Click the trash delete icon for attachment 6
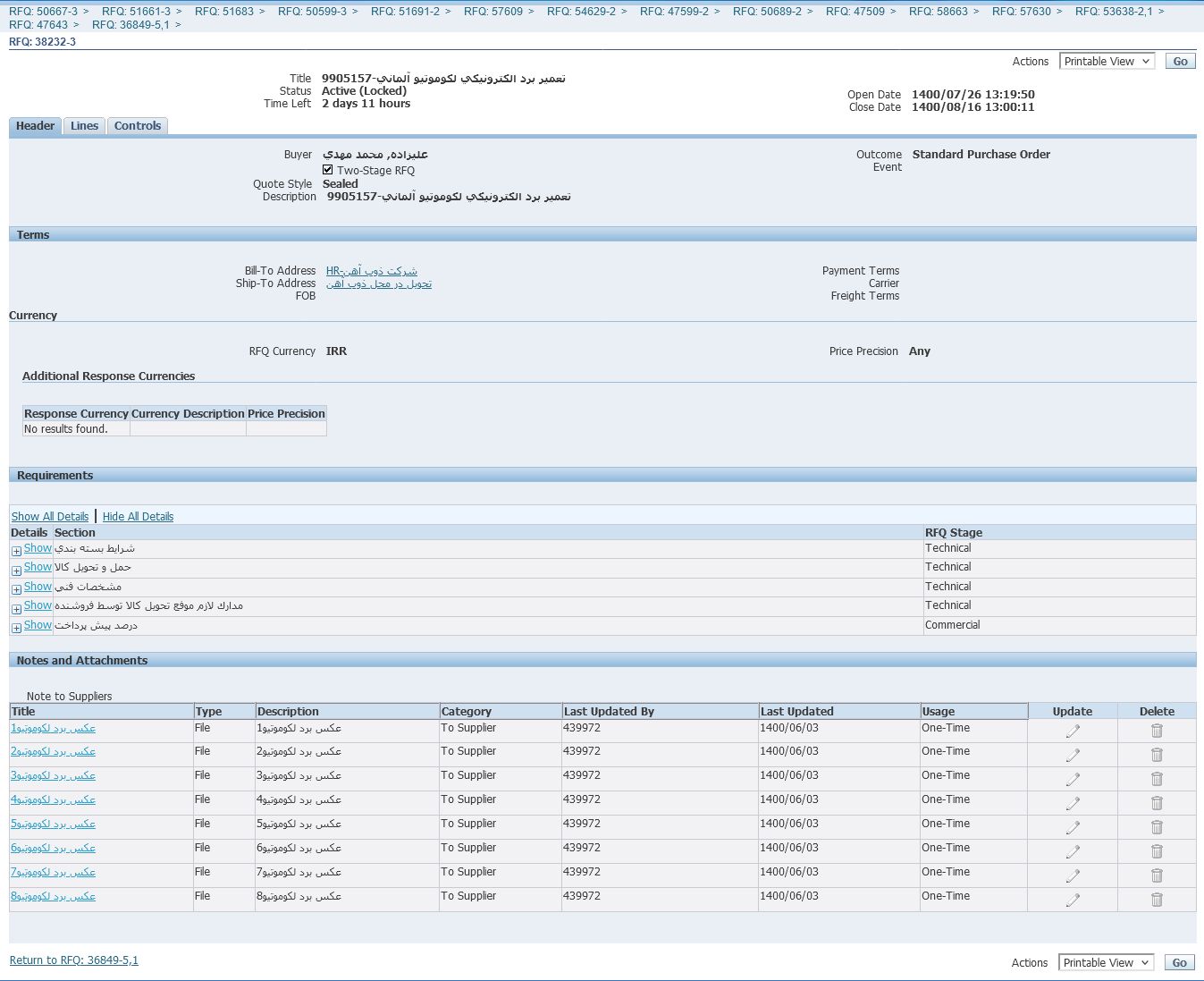 (x=1157, y=851)
